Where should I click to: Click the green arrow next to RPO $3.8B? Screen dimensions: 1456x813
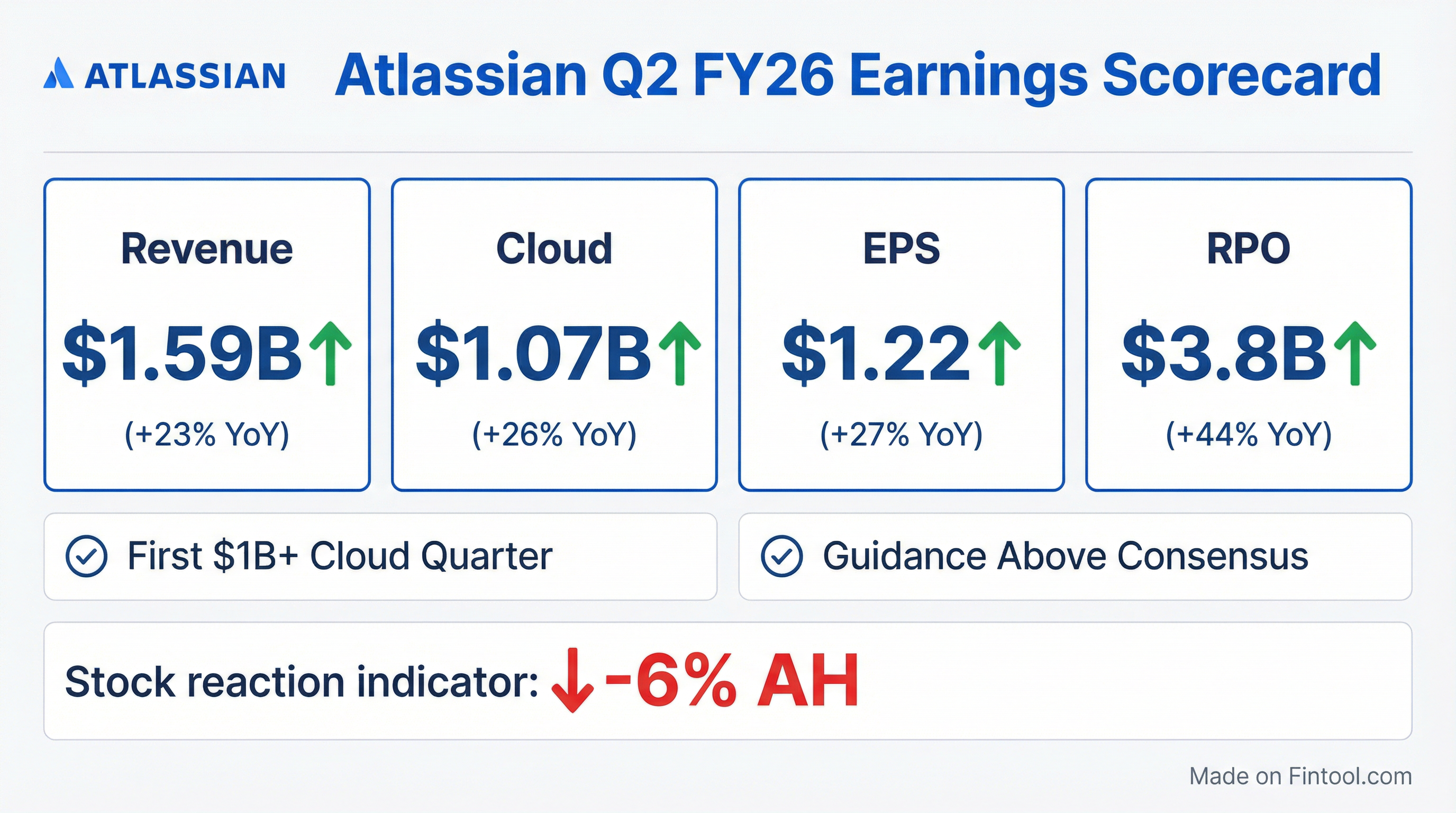(1354, 354)
